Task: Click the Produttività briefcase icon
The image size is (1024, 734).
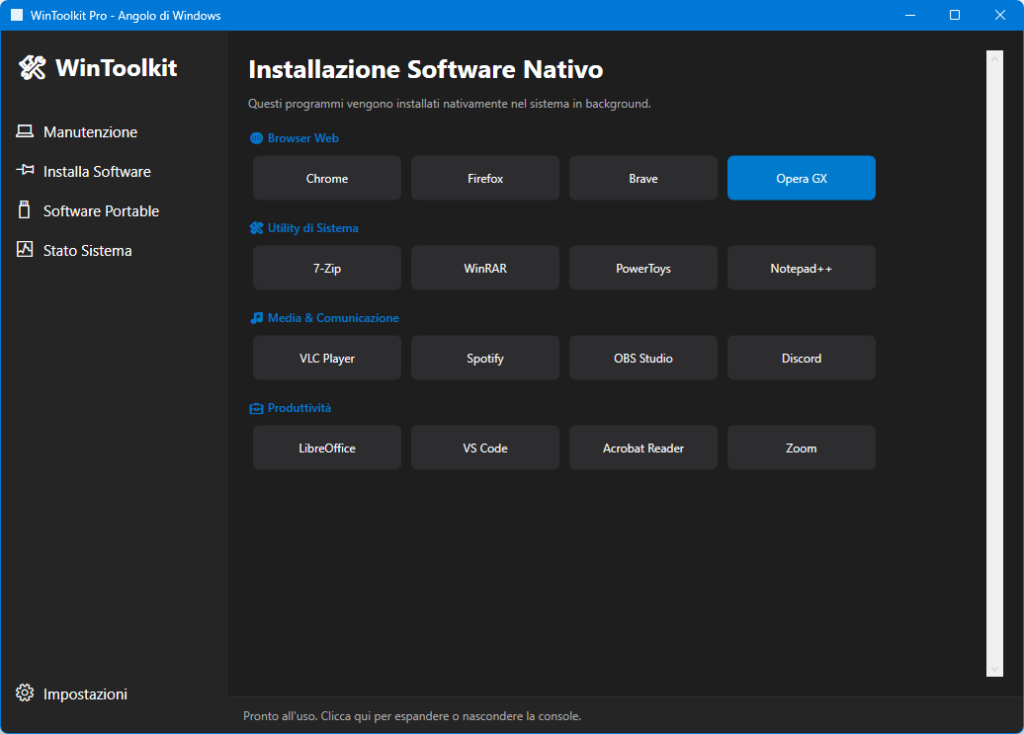Action: pos(257,408)
